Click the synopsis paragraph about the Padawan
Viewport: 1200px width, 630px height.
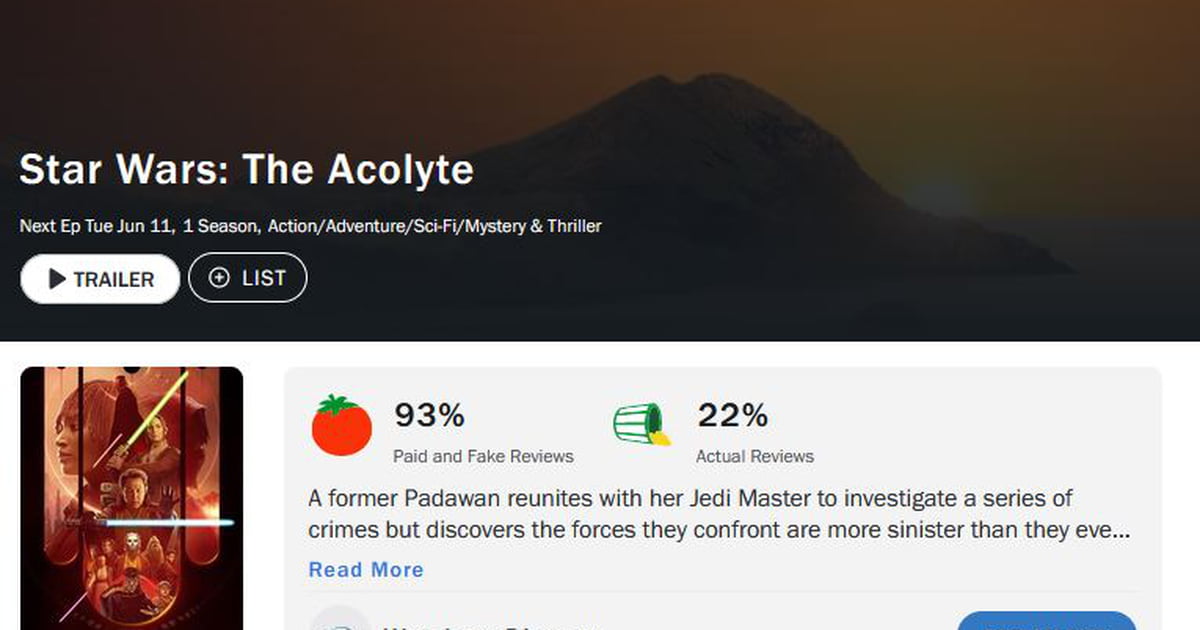point(719,514)
